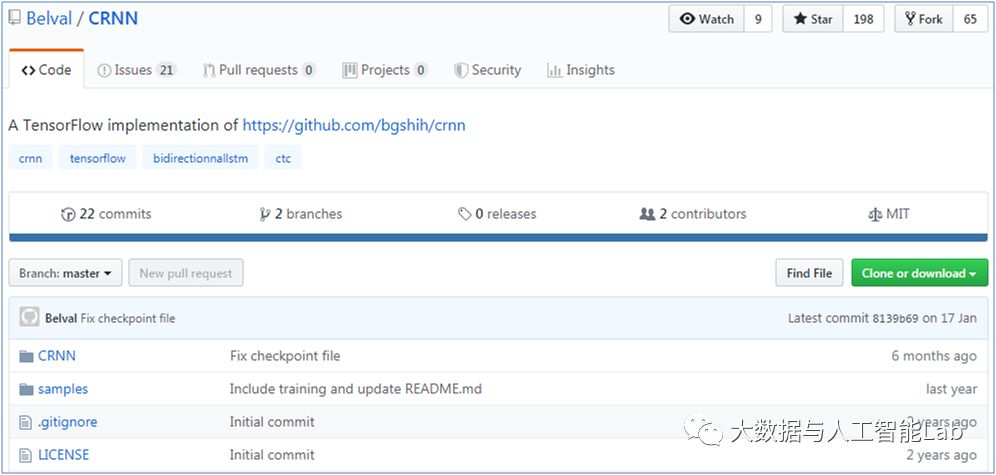996x475 pixels.
Task: View the 2 contributors list
Action: (692, 214)
